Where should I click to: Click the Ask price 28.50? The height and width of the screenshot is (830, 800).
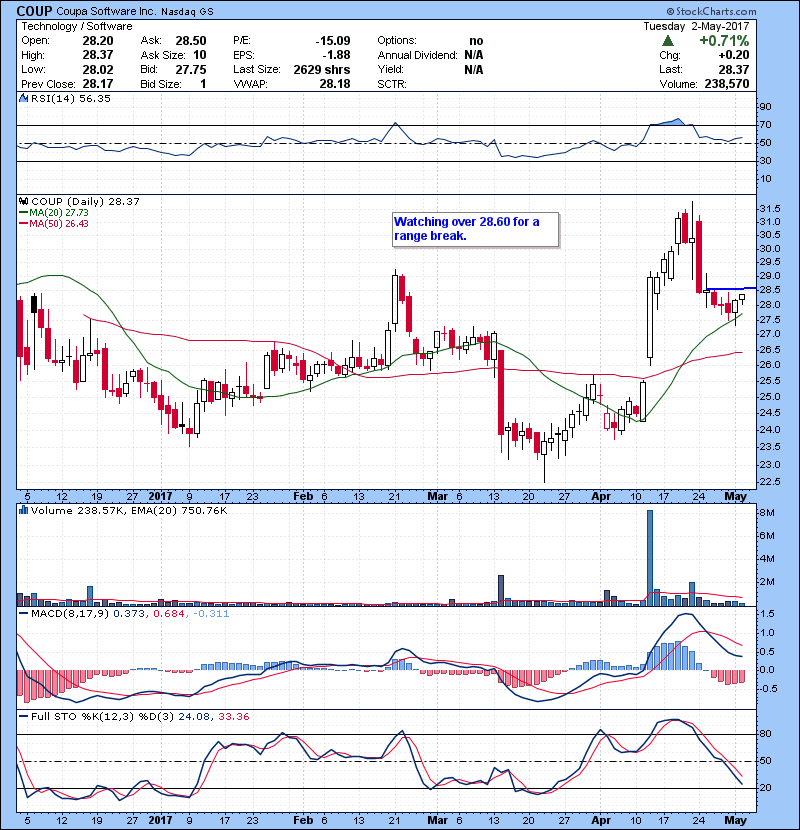[191, 41]
